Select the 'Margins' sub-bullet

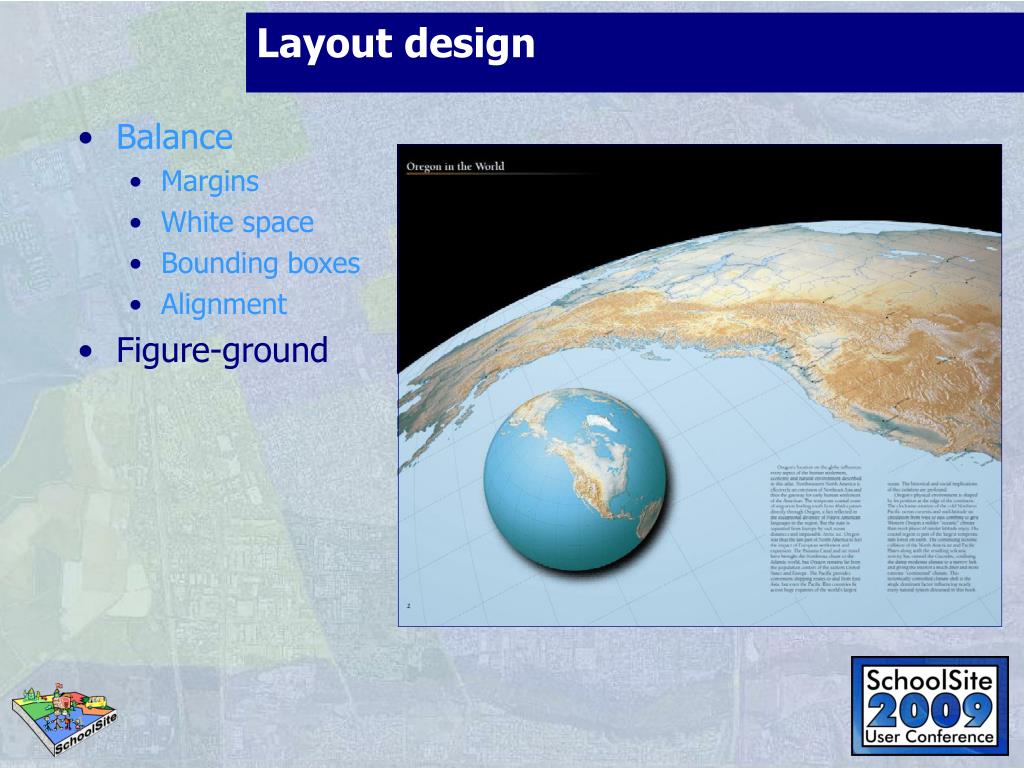(210, 182)
